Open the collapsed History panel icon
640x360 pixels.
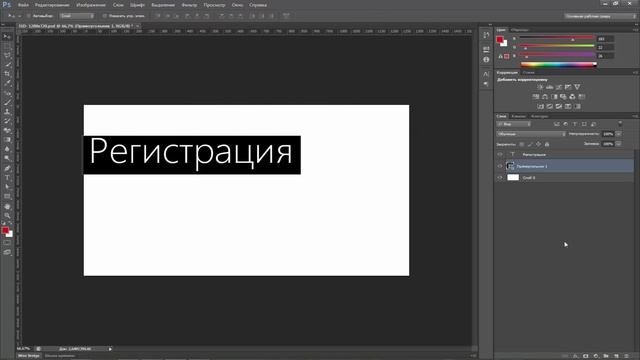pos(486,36)
